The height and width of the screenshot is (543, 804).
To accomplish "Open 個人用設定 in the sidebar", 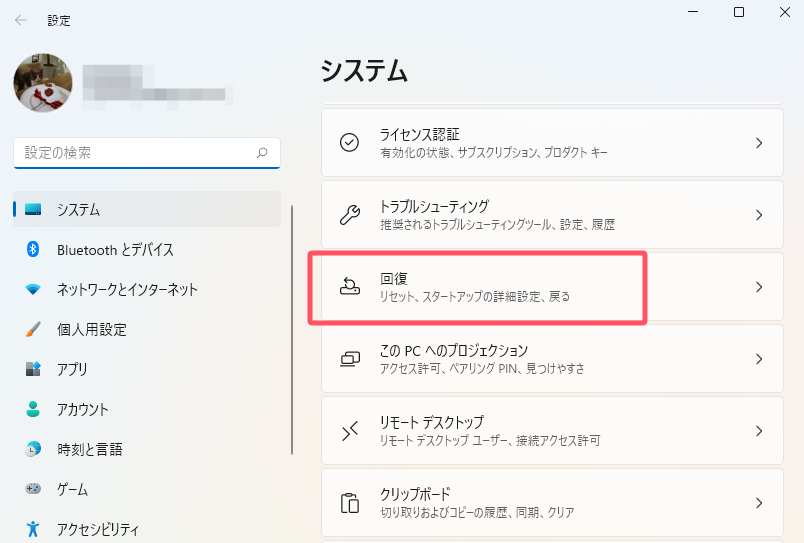I will pyautogui.click(x=147, y=329).
